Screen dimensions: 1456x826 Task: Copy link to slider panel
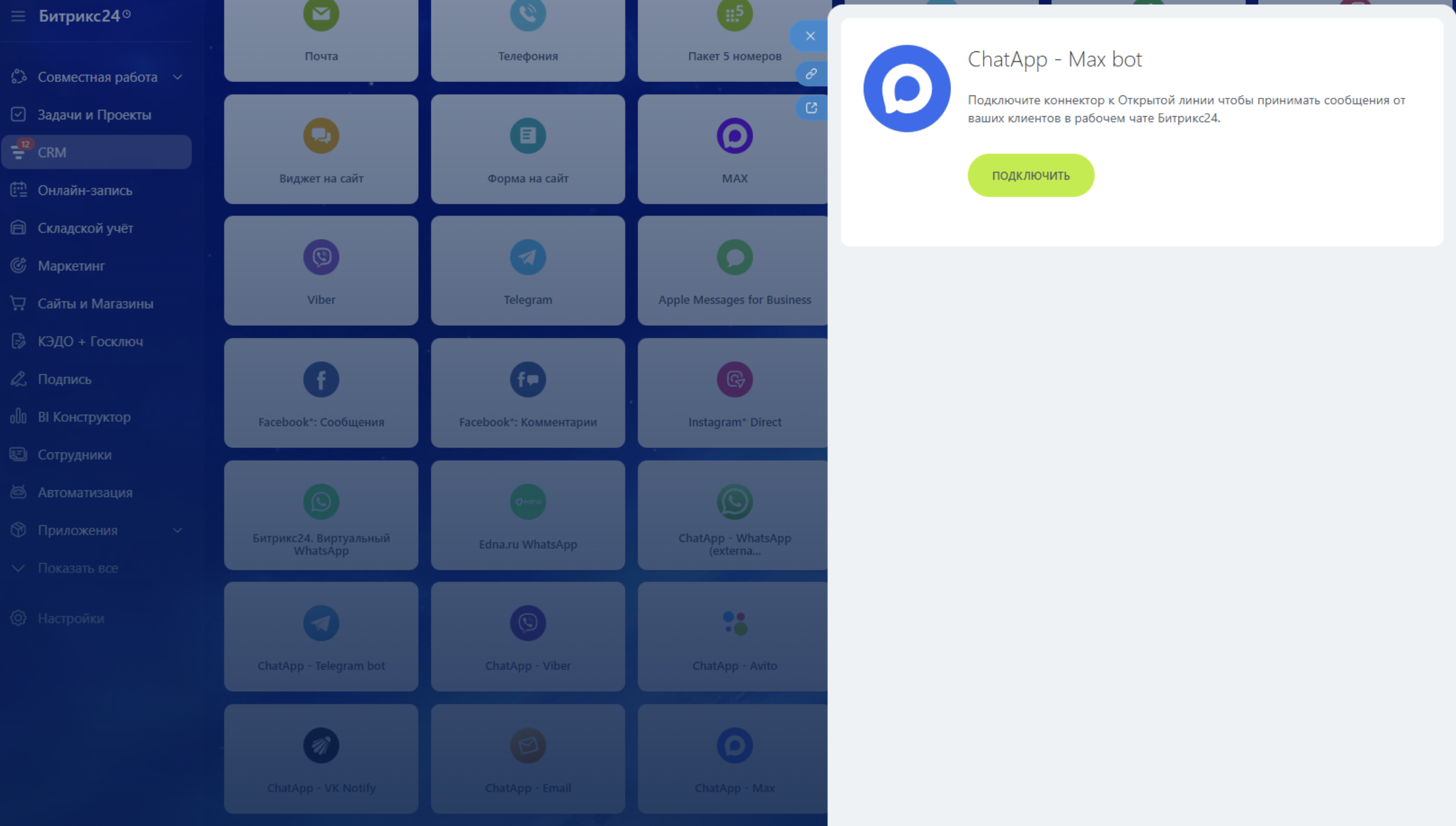pyautogui.click(x=811, y=73)
